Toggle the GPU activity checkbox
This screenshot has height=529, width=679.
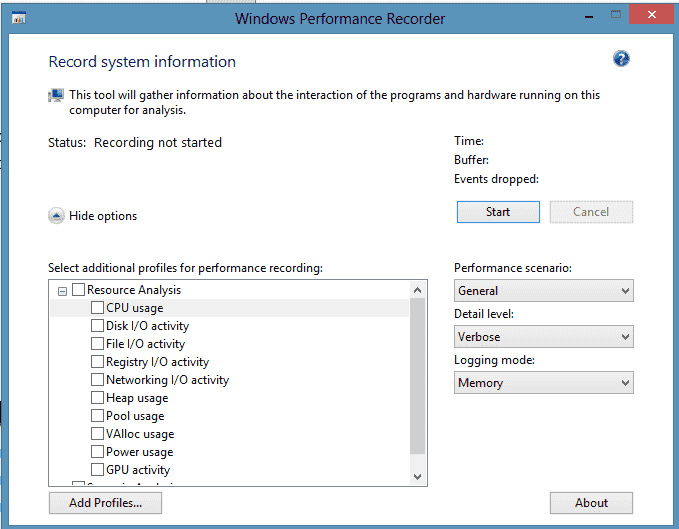click(98, 470)
